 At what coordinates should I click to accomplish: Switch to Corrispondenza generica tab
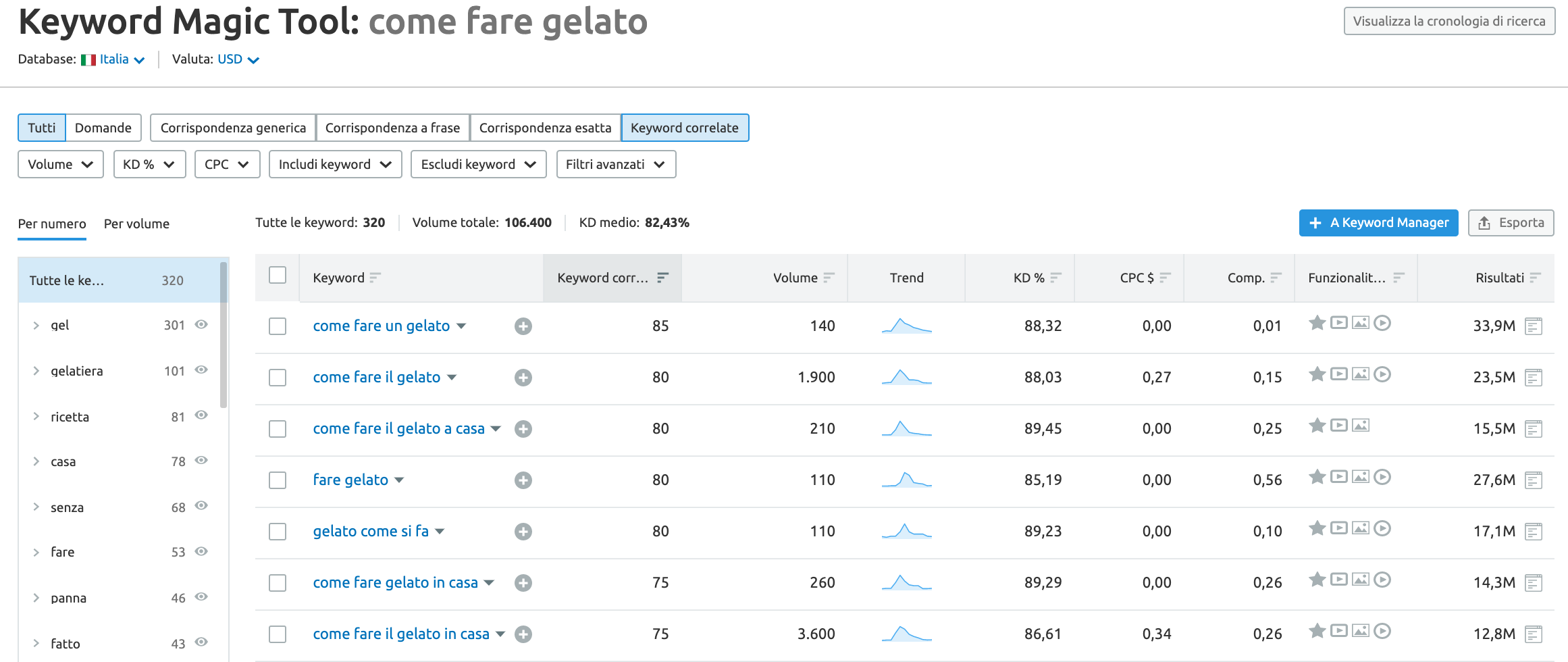[x=233, y=128]
